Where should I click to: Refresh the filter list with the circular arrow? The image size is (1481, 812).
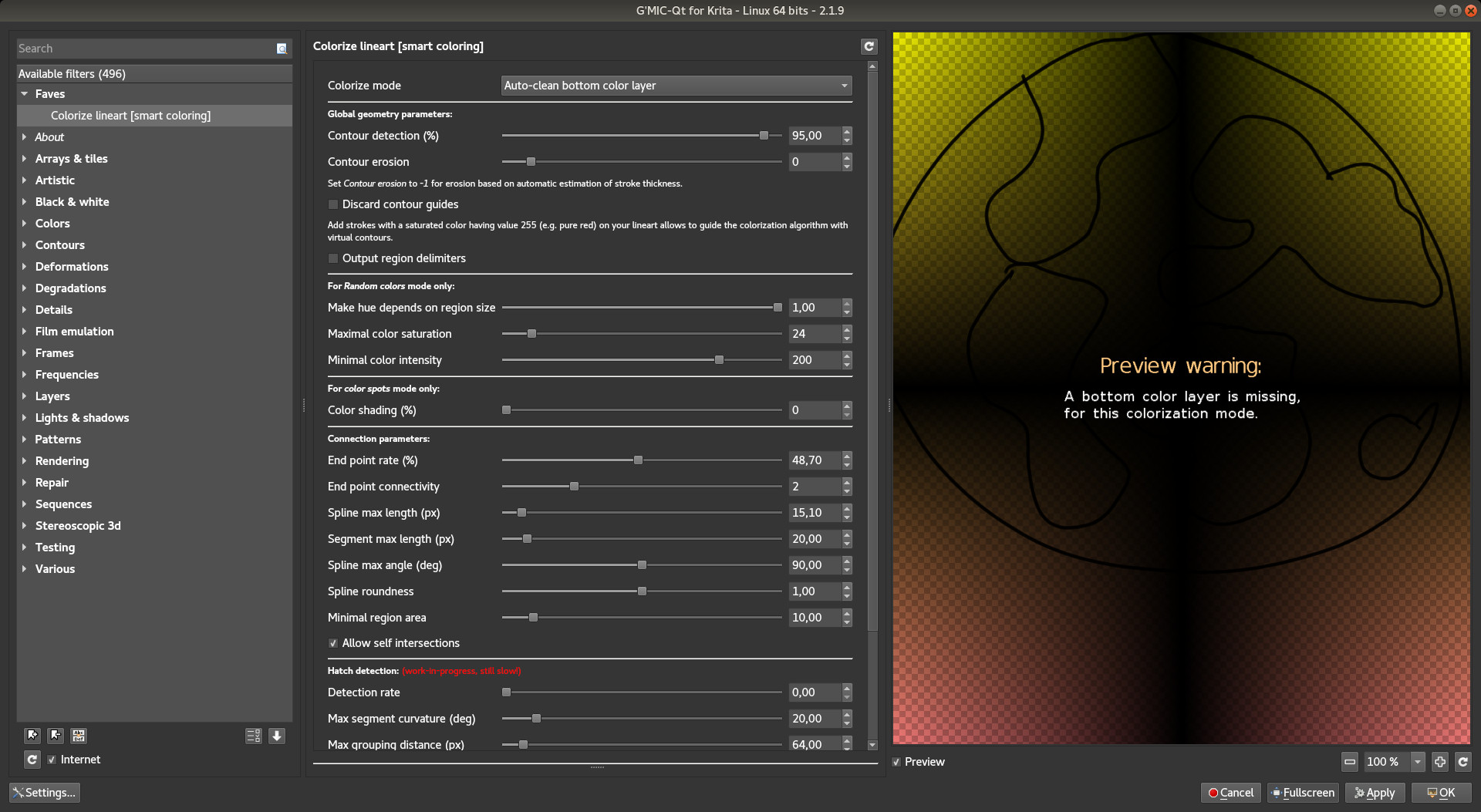pyautogui.click(x=32, y=760)
